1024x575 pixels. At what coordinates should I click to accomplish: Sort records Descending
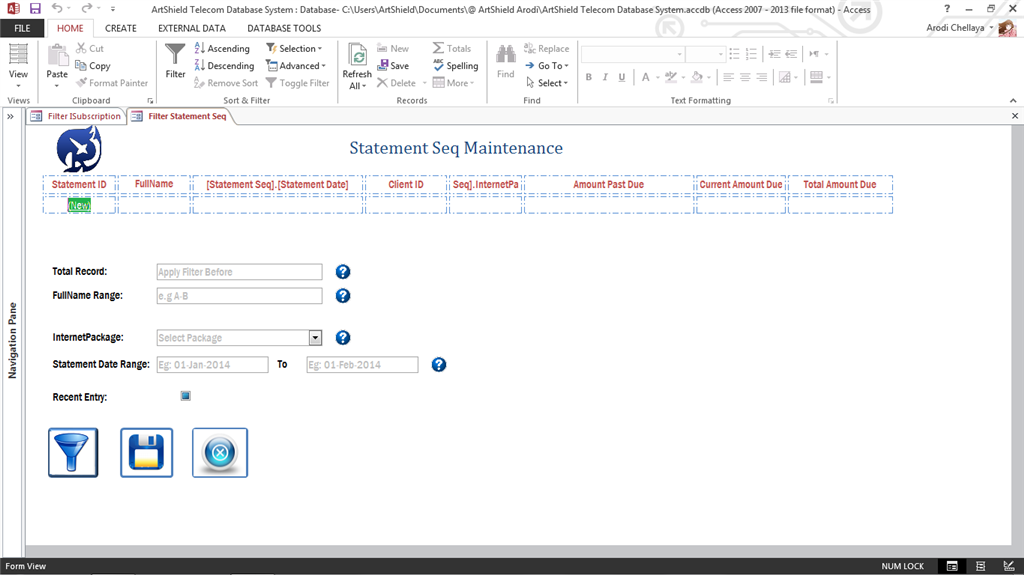224,65
